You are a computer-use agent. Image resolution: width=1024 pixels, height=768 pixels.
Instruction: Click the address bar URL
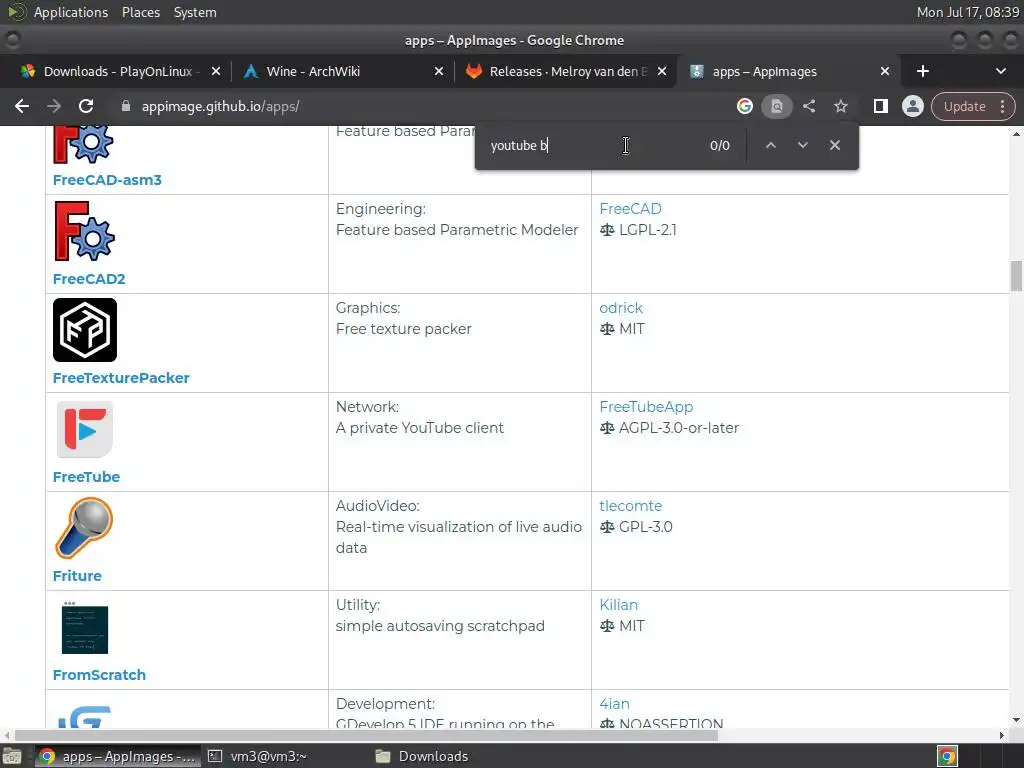point(220,106)
